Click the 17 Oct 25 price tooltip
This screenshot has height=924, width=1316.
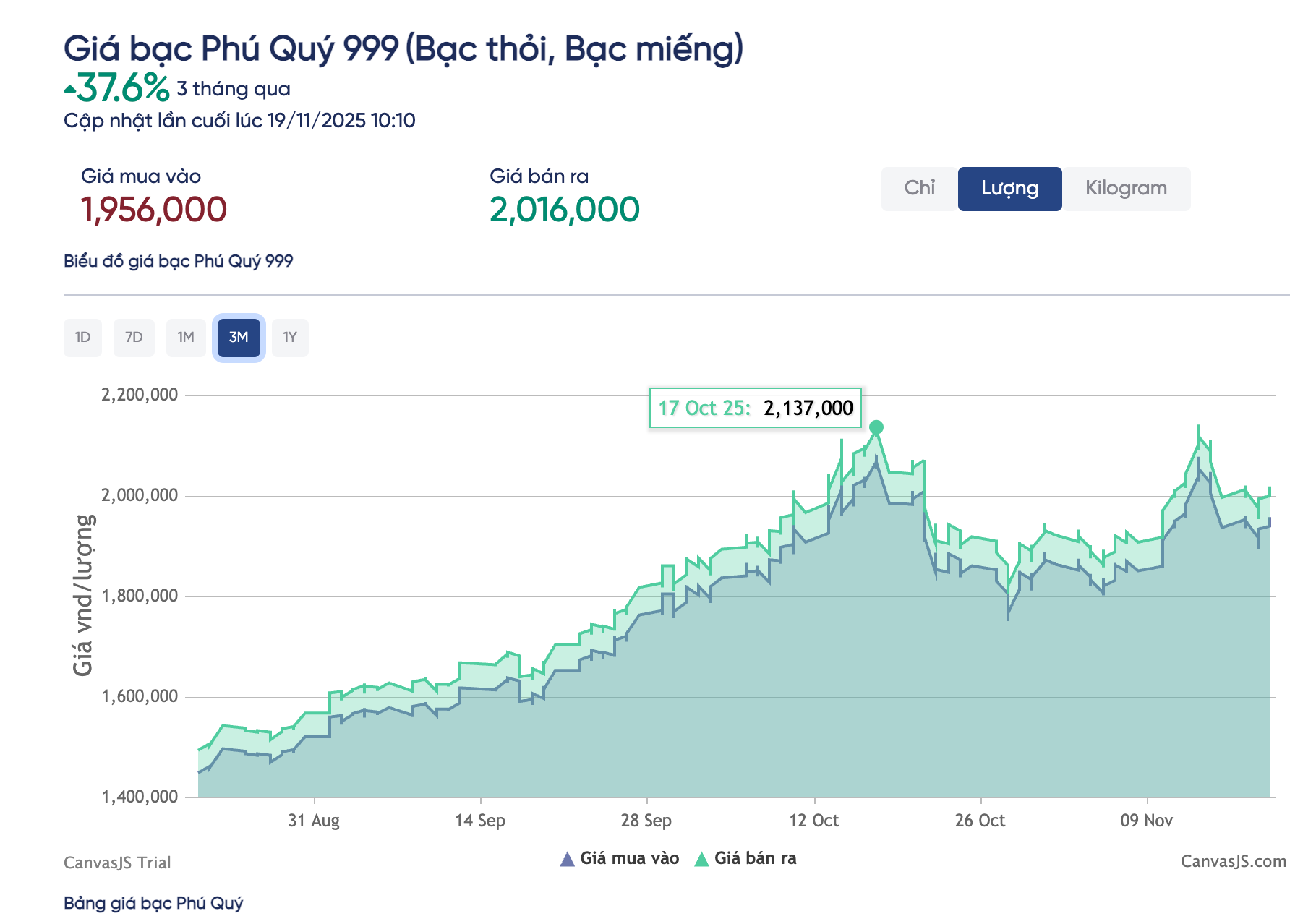[x=755, y=408]
